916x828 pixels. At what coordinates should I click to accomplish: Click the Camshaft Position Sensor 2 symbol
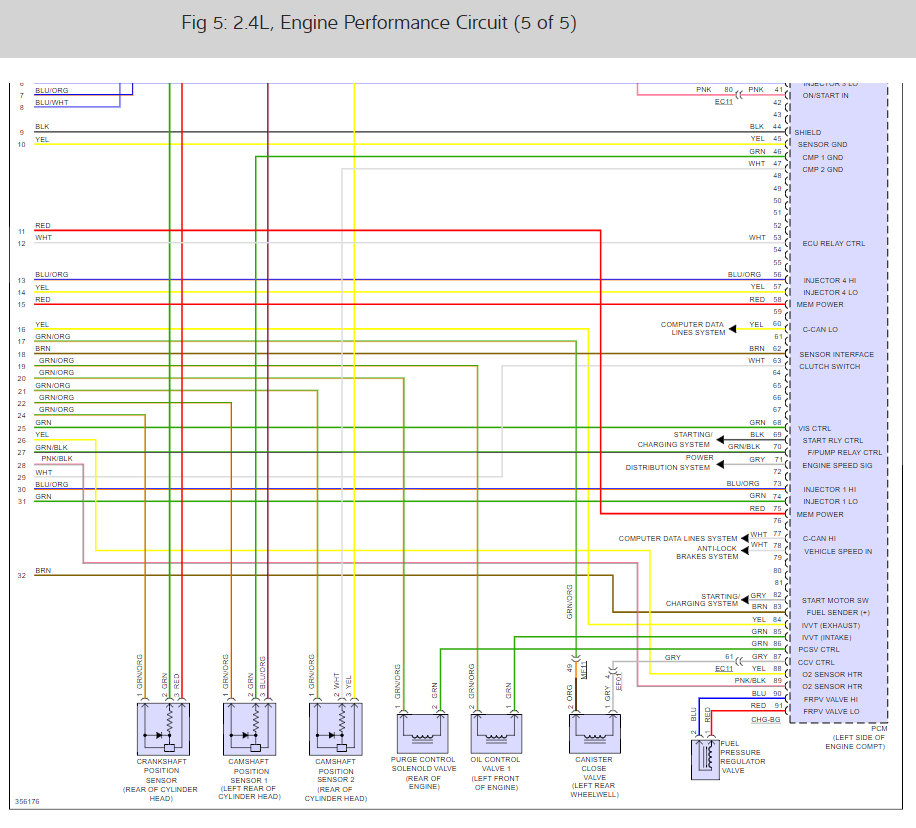335,729
